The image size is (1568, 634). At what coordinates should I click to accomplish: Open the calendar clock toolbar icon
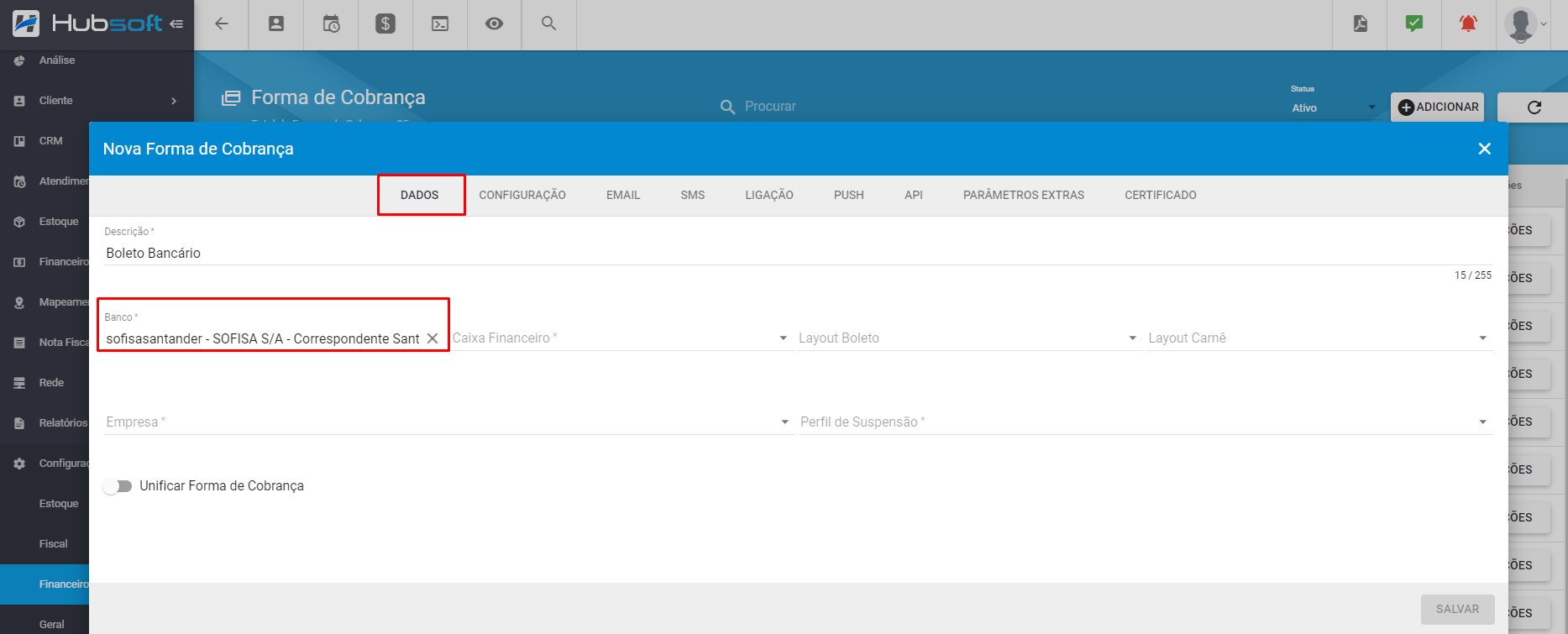tap(331, 24)
